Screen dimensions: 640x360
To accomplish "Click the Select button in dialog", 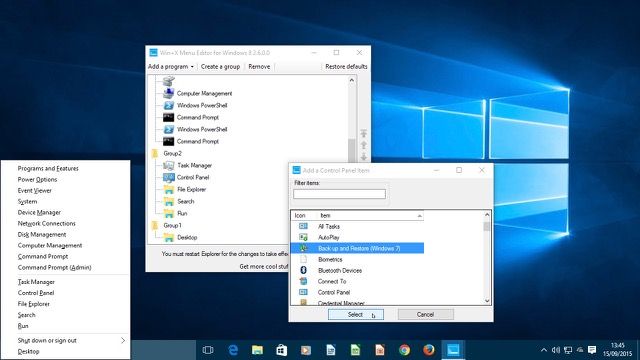I will (x=356, y=314).
